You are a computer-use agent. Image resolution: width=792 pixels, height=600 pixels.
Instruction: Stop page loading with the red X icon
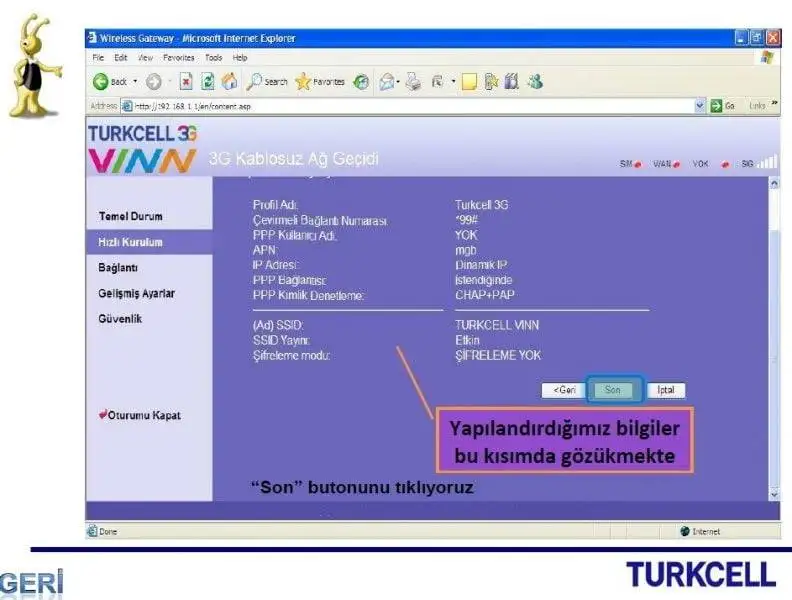[x=186, y=81]
